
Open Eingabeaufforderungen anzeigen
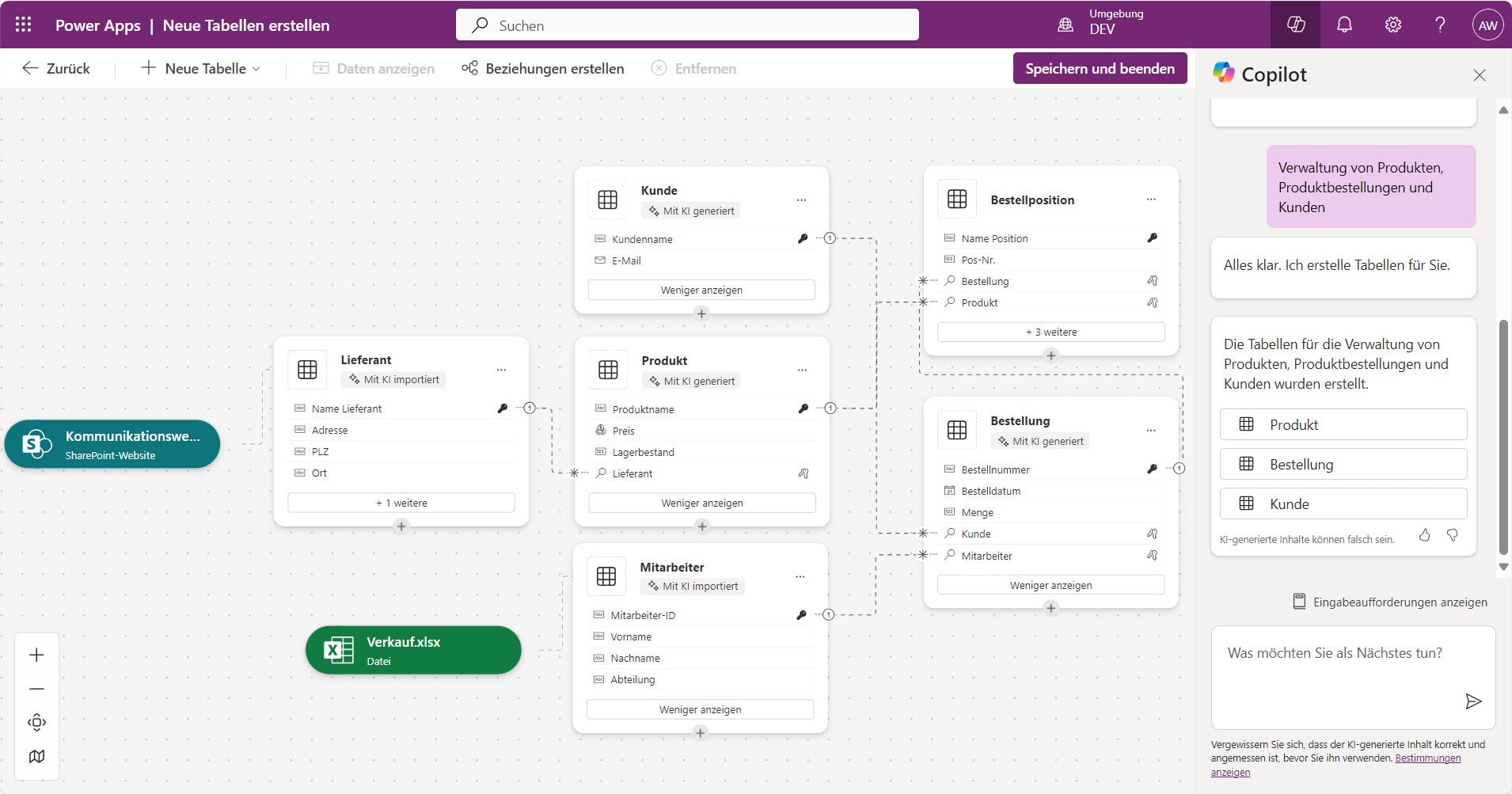click(x=1389, y=602)
